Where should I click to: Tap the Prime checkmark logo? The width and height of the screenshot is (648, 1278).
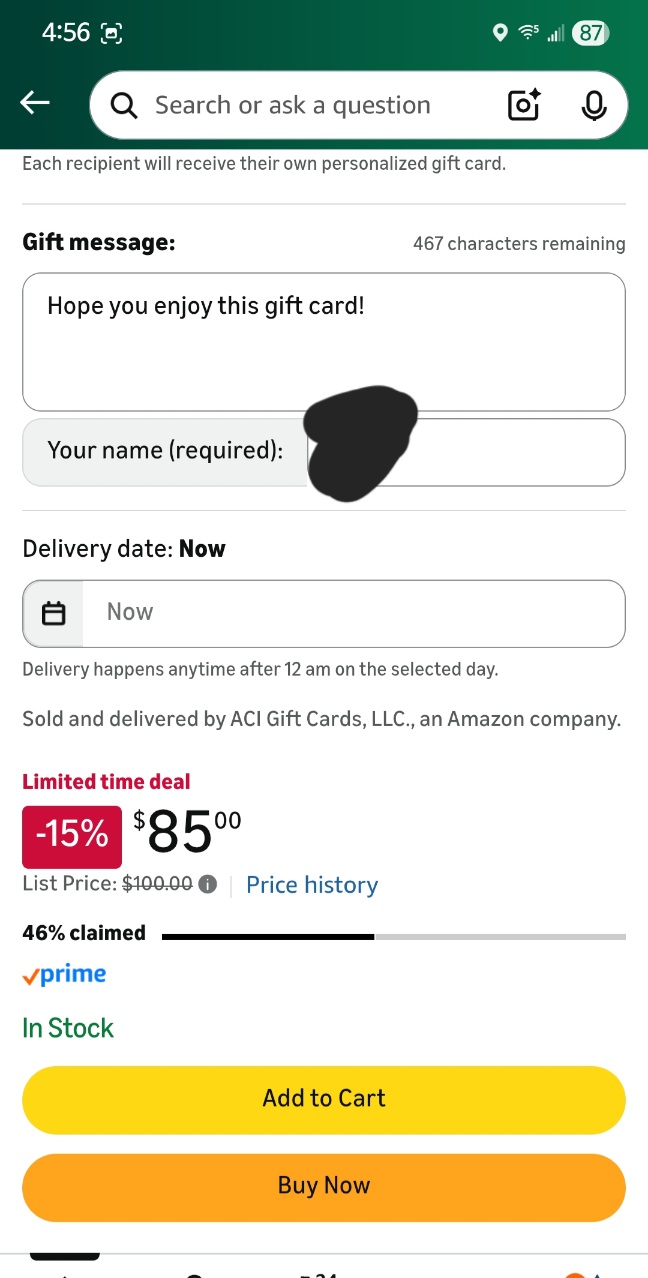(x=64, y=975)
